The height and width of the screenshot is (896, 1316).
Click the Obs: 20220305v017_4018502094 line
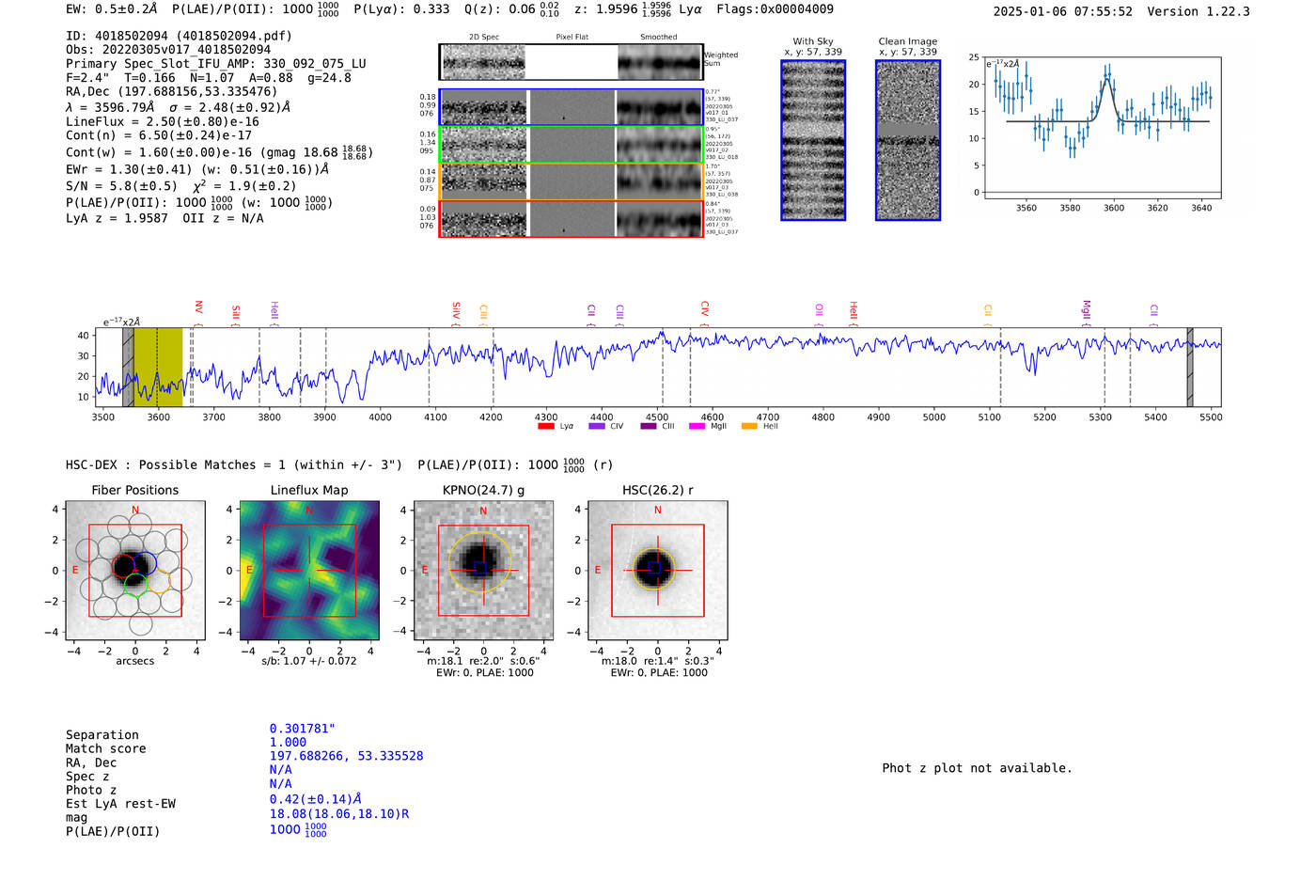coord(168,50)
